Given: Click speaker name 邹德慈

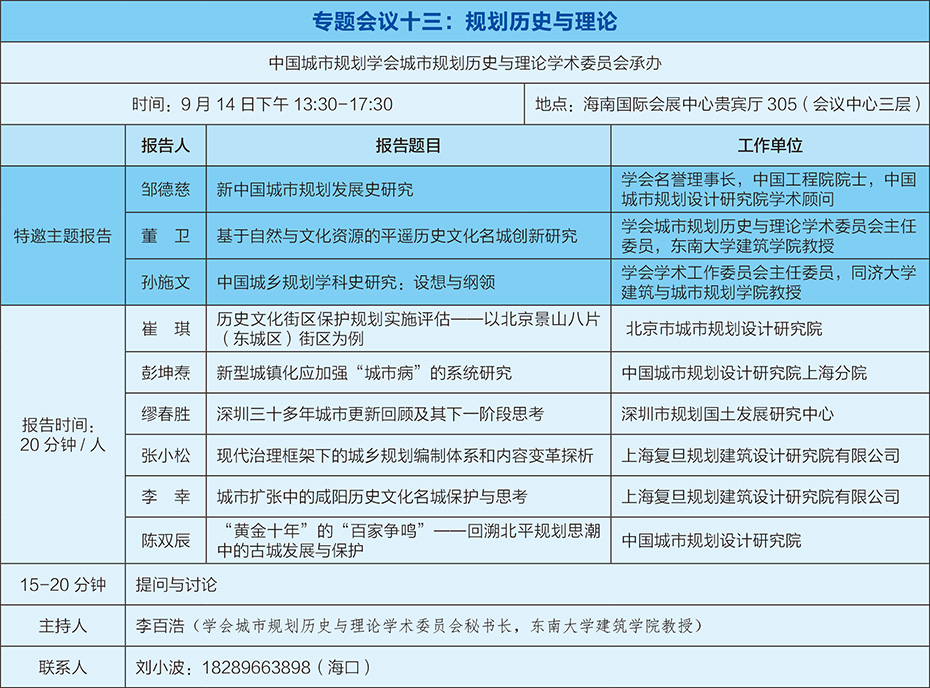Looking at the screenshot, I should pos(165,189).
